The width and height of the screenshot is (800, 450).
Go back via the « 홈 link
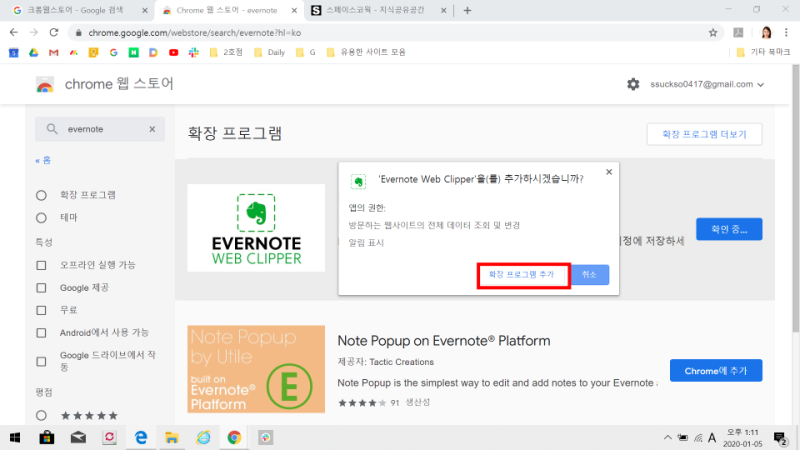pos(43,161)
